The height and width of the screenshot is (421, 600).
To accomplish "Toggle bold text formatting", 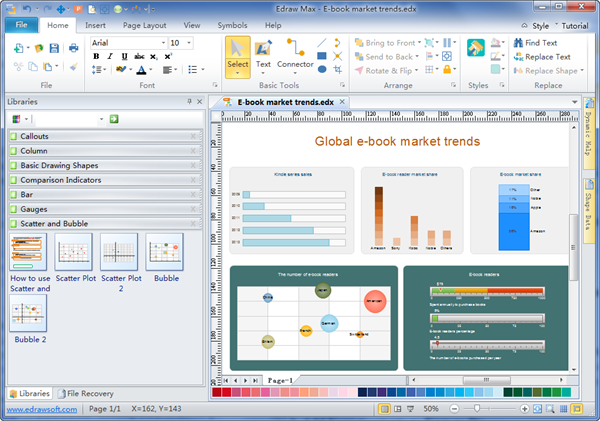I will [x=97, y=57].
